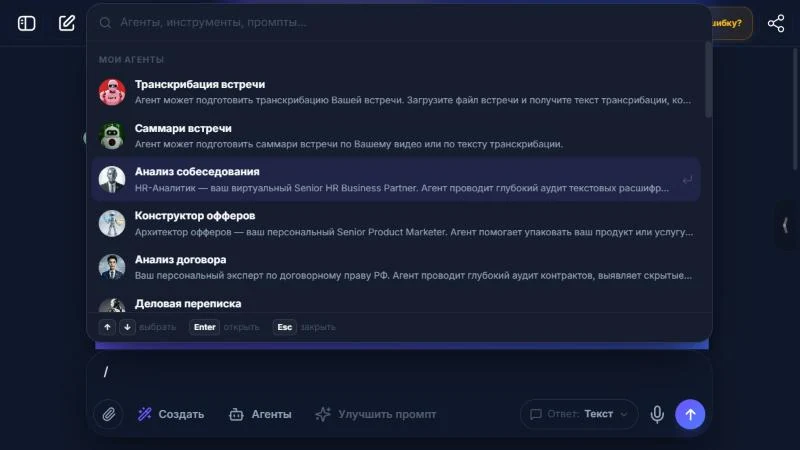Click the Enter key hint
The height and width of the screenshot is (450, 800).
coord(205,327)
